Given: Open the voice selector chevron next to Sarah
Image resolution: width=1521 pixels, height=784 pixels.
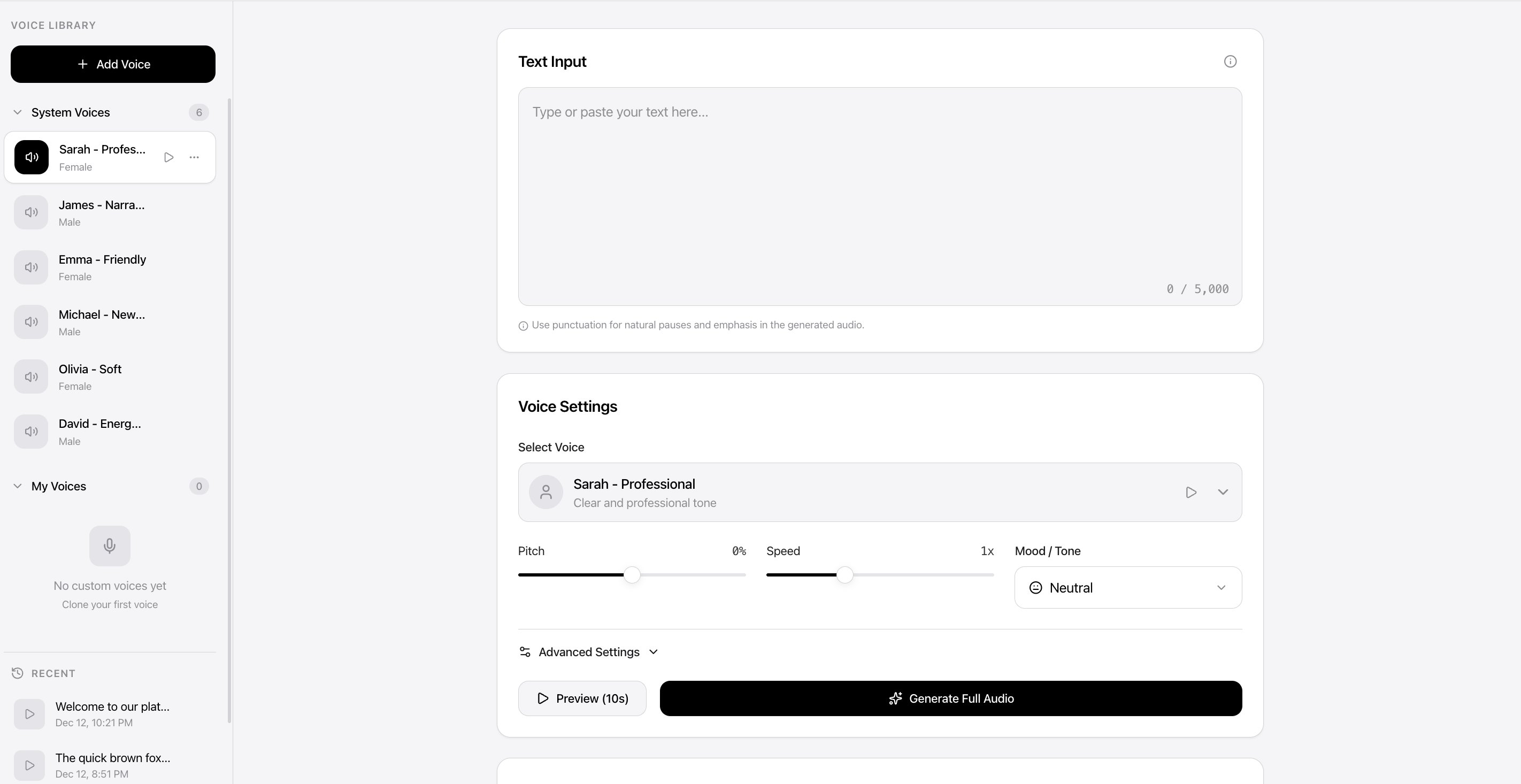Looking at the screenshot, I should pos(1223,492).
